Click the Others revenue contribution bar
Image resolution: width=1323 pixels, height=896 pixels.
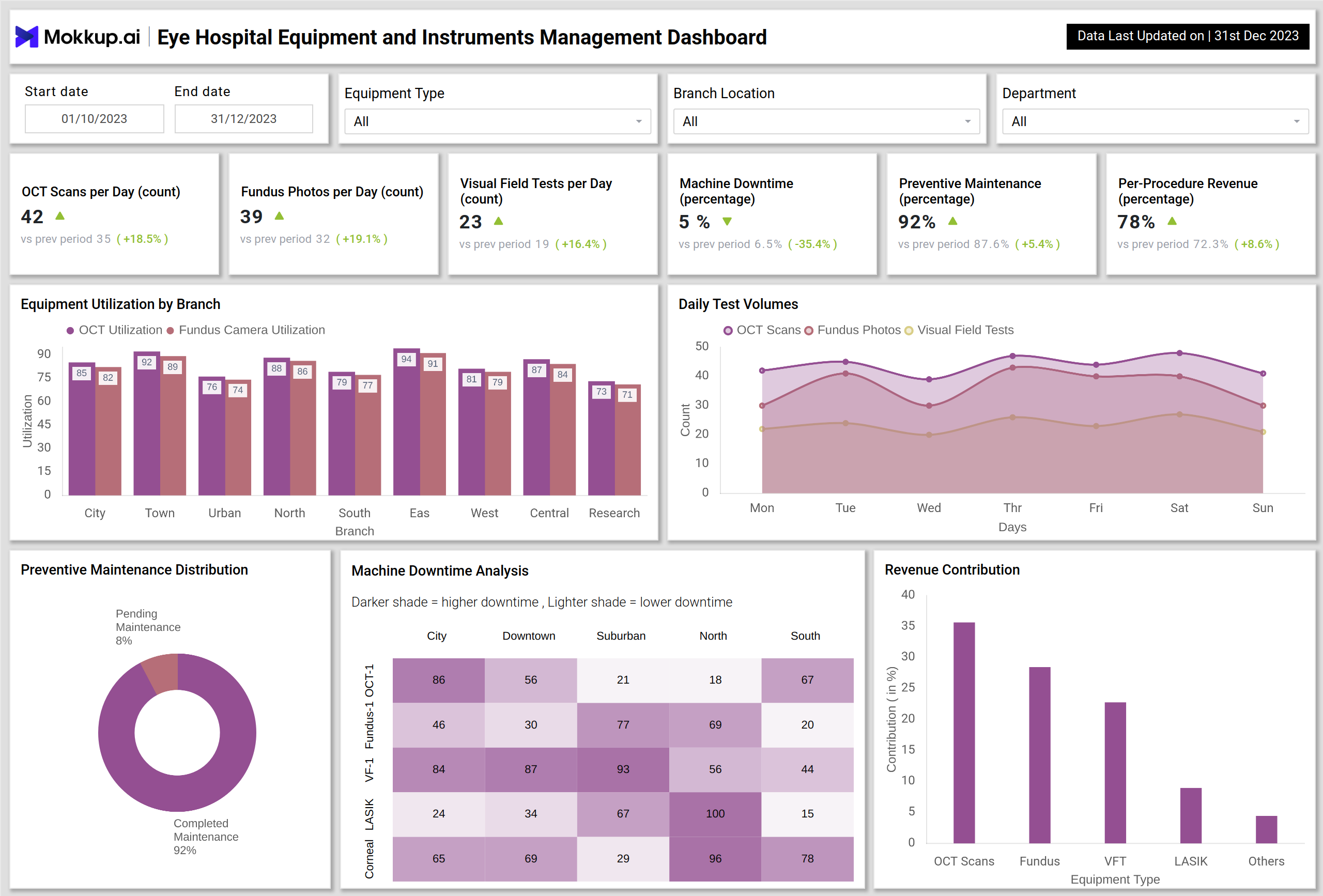(1266, 829)
